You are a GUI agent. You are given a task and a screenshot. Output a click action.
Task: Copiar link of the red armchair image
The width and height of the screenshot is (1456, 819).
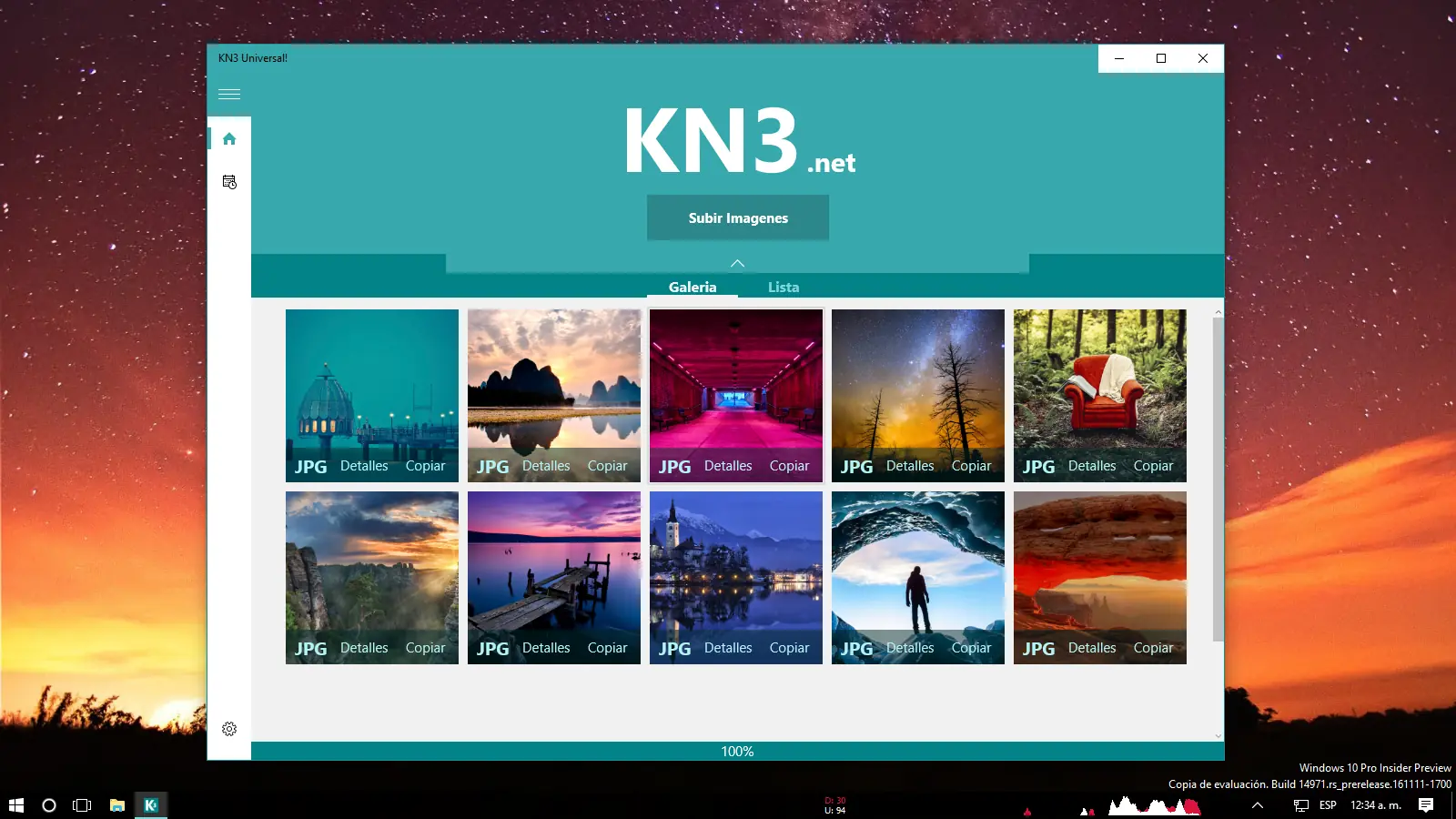[x=1153, y=466]
